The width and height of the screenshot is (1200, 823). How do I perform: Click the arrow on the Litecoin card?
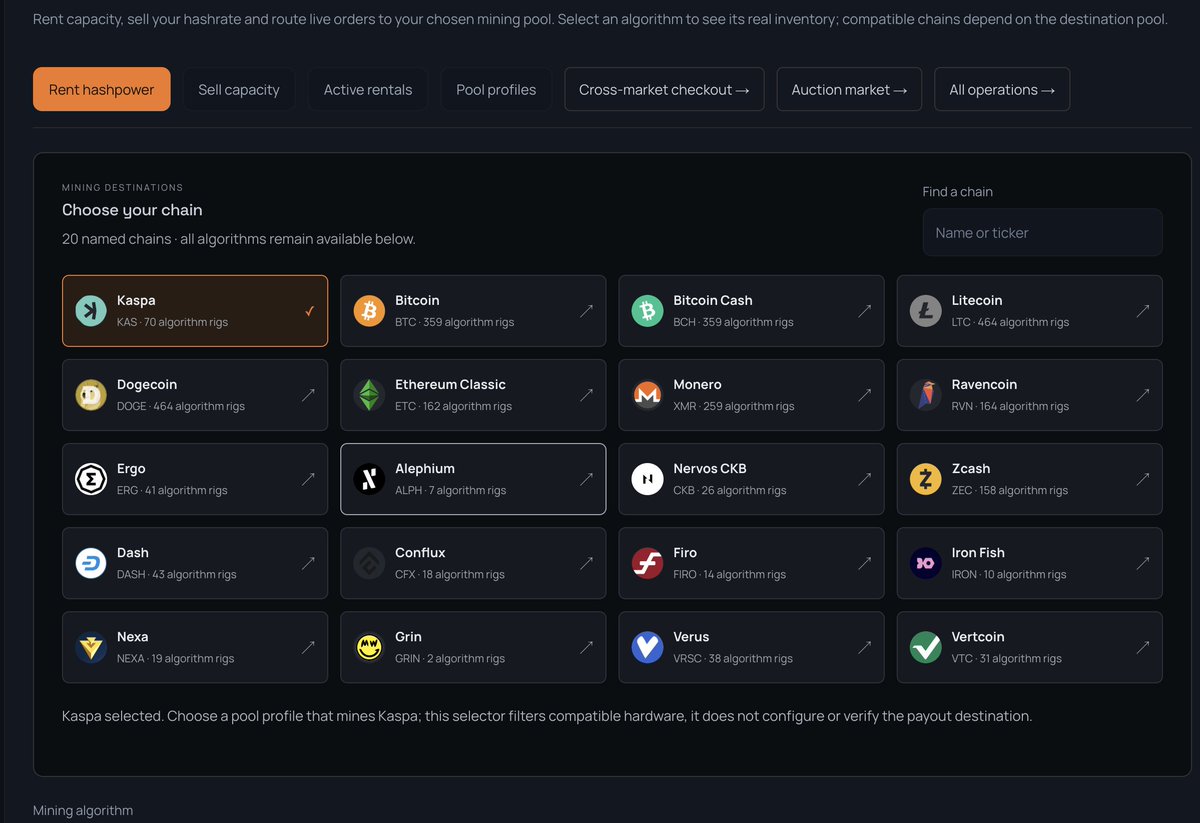click(1142, 311)
